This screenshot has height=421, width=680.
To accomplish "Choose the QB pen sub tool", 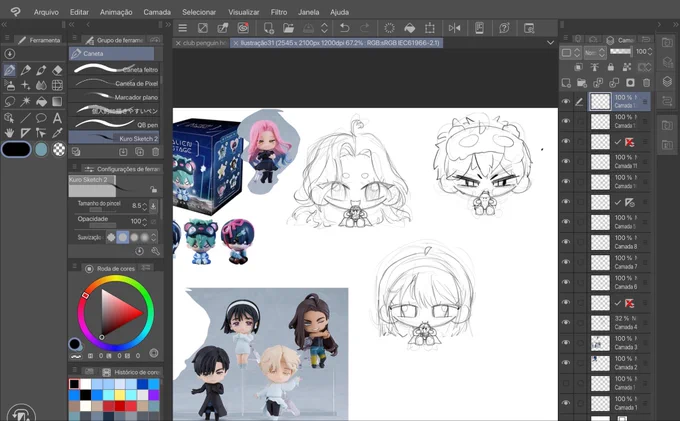I will (114, 124).
